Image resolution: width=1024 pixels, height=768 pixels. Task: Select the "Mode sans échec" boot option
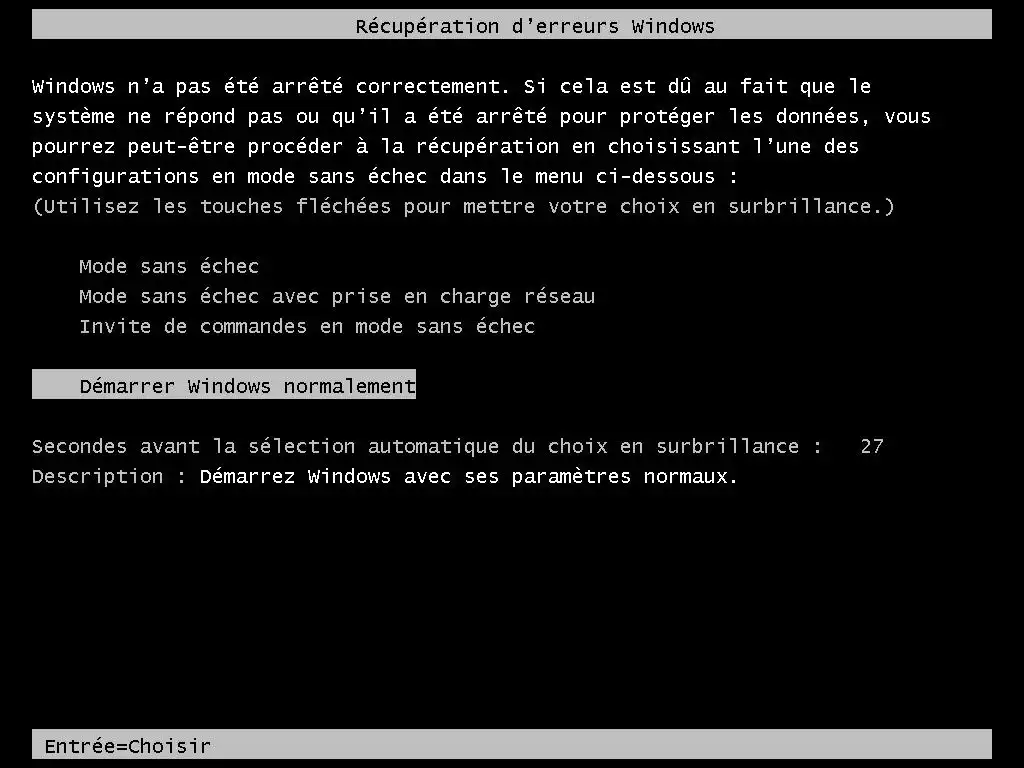pyautogui.click(x=169, y=266)
